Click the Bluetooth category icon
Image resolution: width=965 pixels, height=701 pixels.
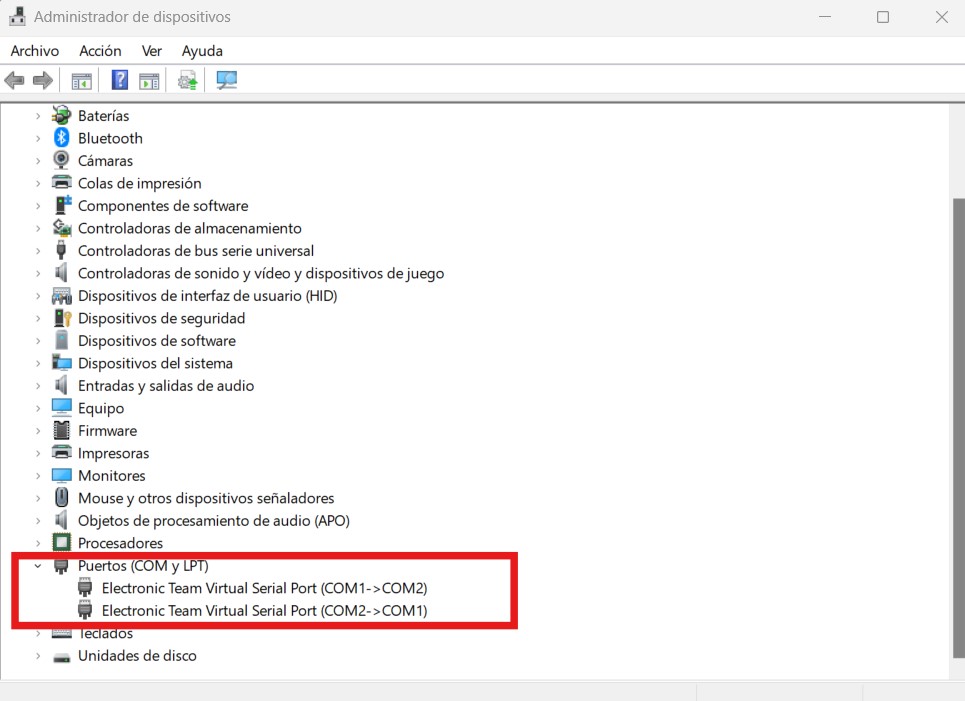pos(62,138)
